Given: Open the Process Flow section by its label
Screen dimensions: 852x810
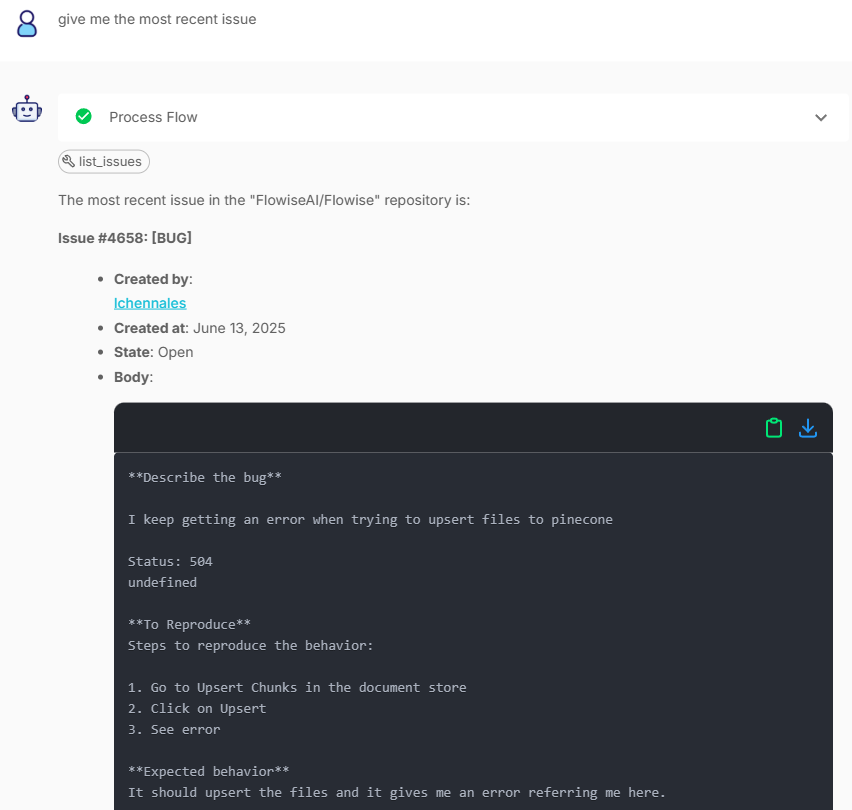Looking at the screenshot, I should pos(153,117).
